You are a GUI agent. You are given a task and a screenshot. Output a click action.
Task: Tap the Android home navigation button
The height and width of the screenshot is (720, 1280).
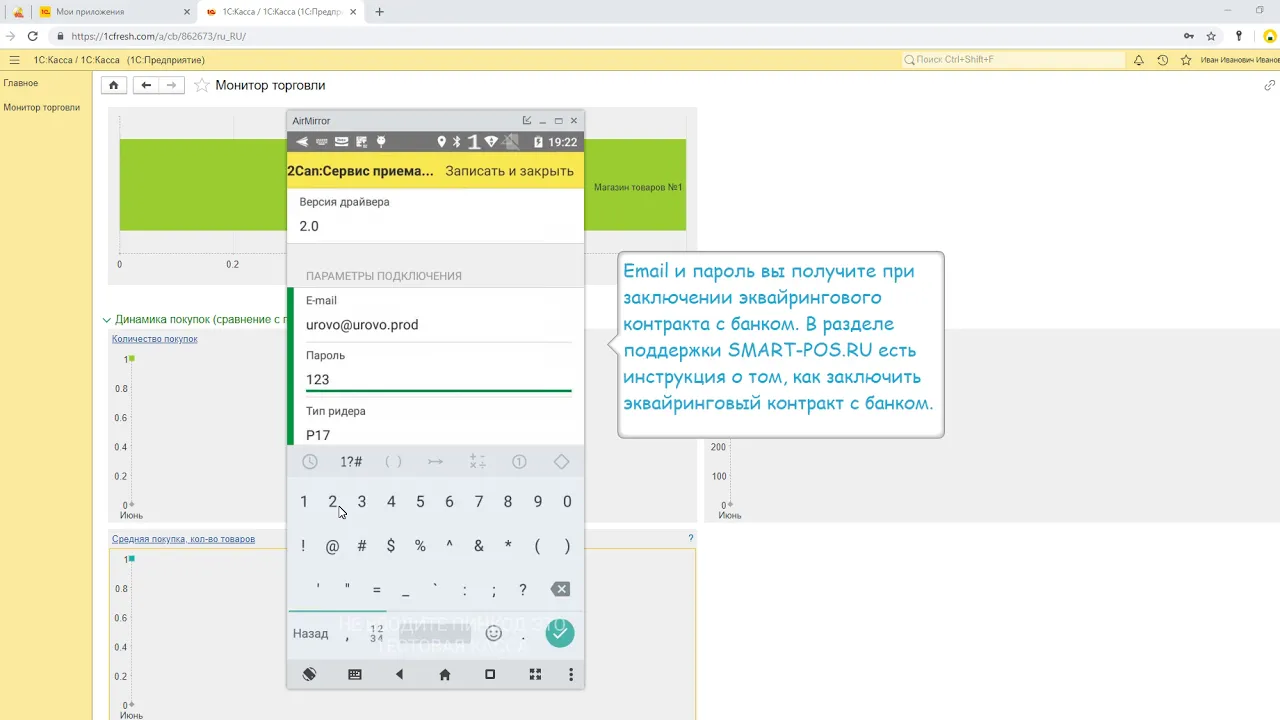pyautogui.click(x=445, y=675)
